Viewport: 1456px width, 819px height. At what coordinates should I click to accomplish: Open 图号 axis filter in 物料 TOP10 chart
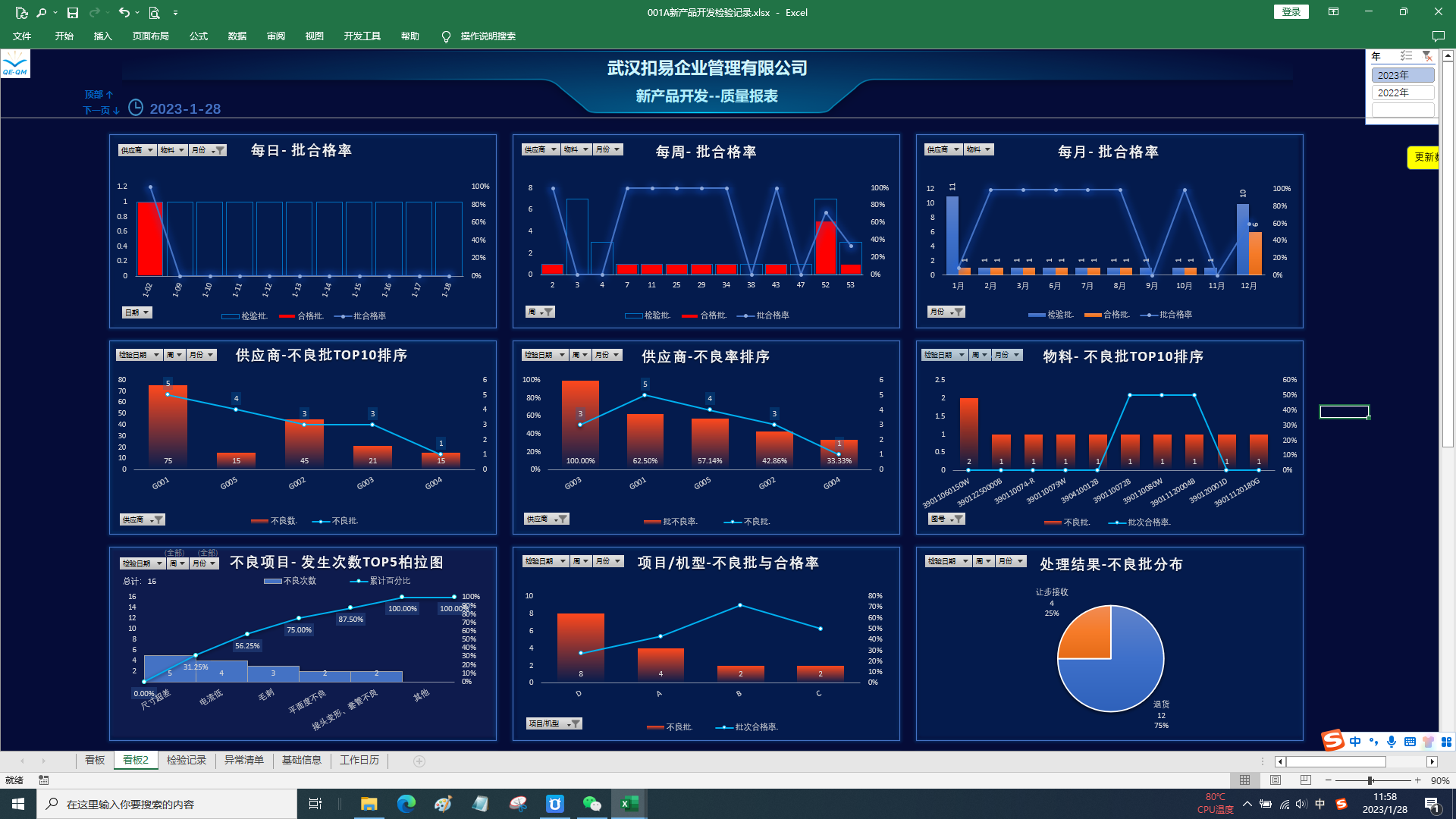point(946,519)
